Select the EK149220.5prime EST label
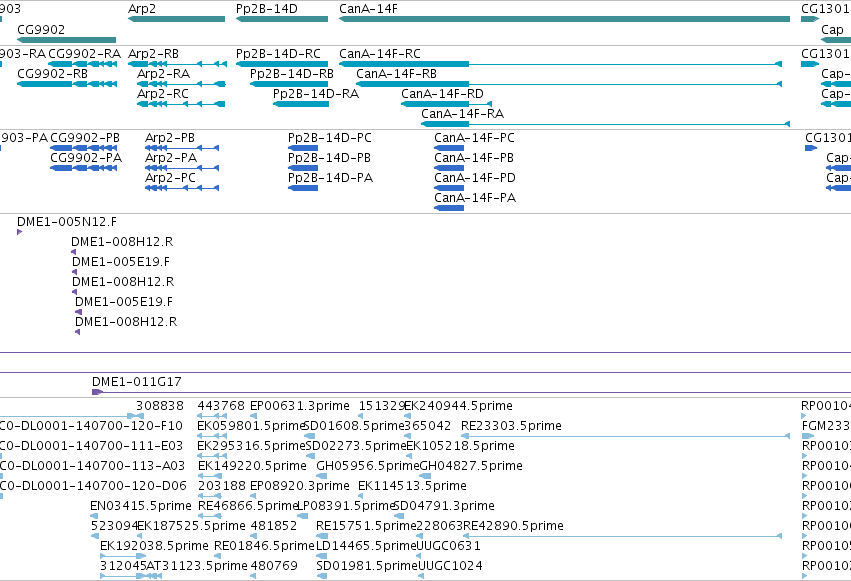 (252, 465)
